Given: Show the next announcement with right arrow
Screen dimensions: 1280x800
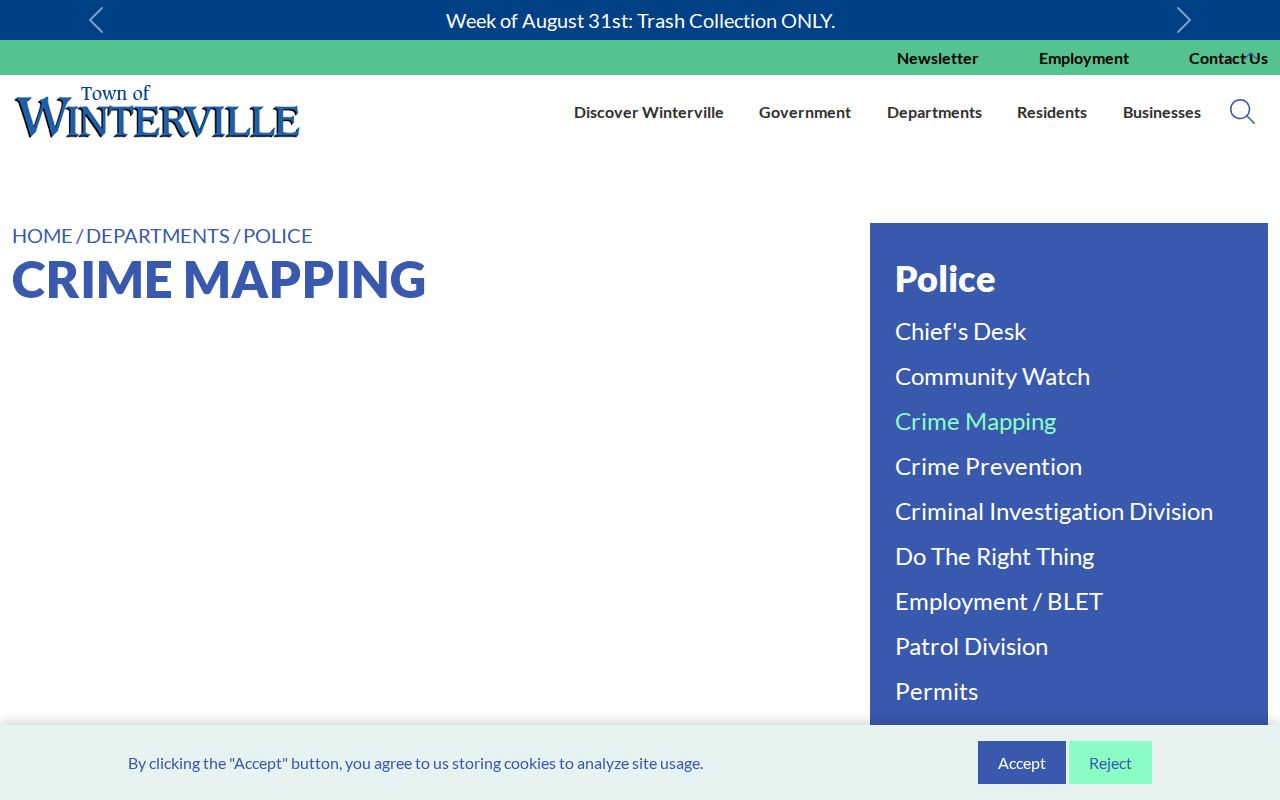Looking at the screenshot, I should [1184, 20].
